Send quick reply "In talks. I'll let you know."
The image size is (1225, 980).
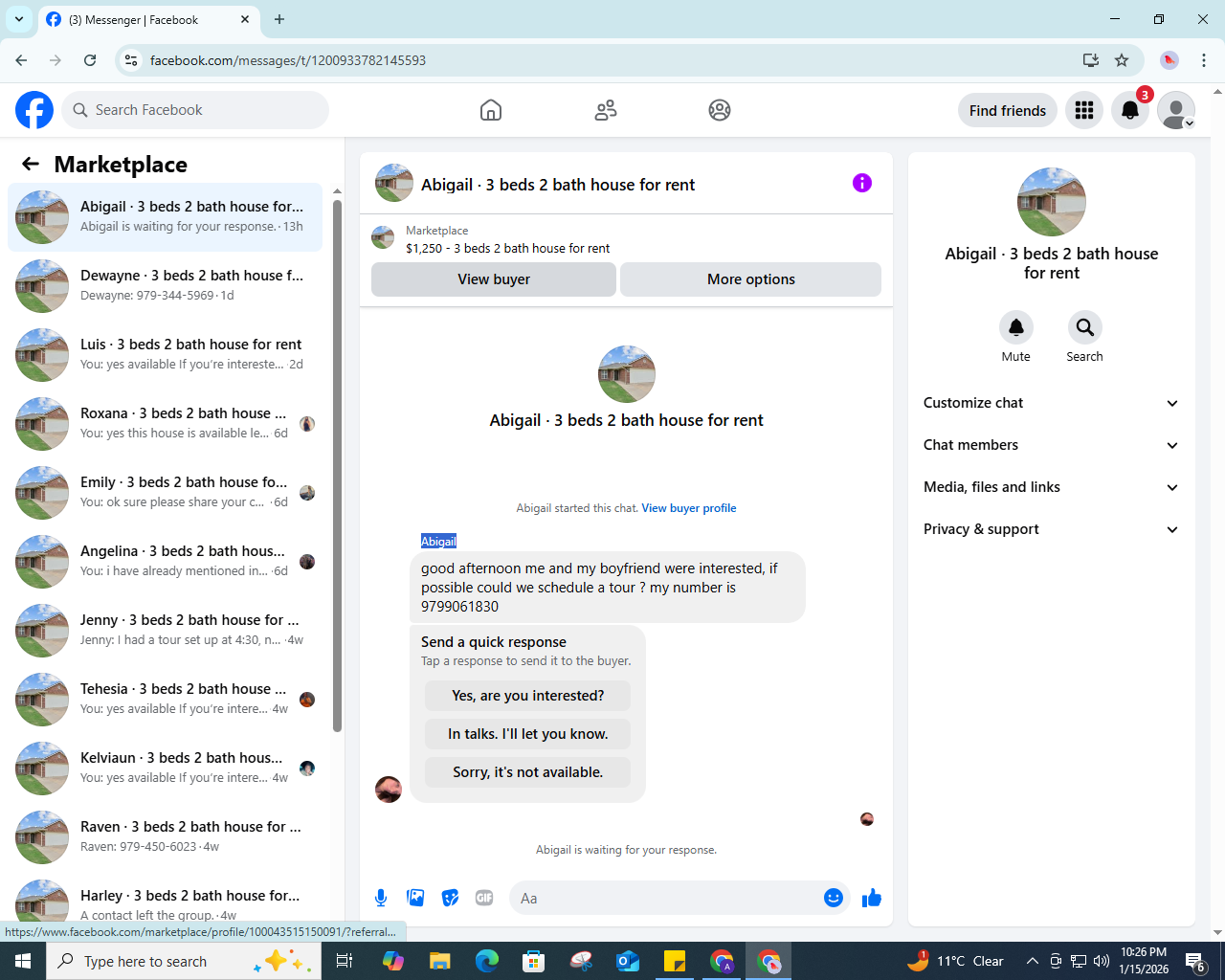(528, 734)
